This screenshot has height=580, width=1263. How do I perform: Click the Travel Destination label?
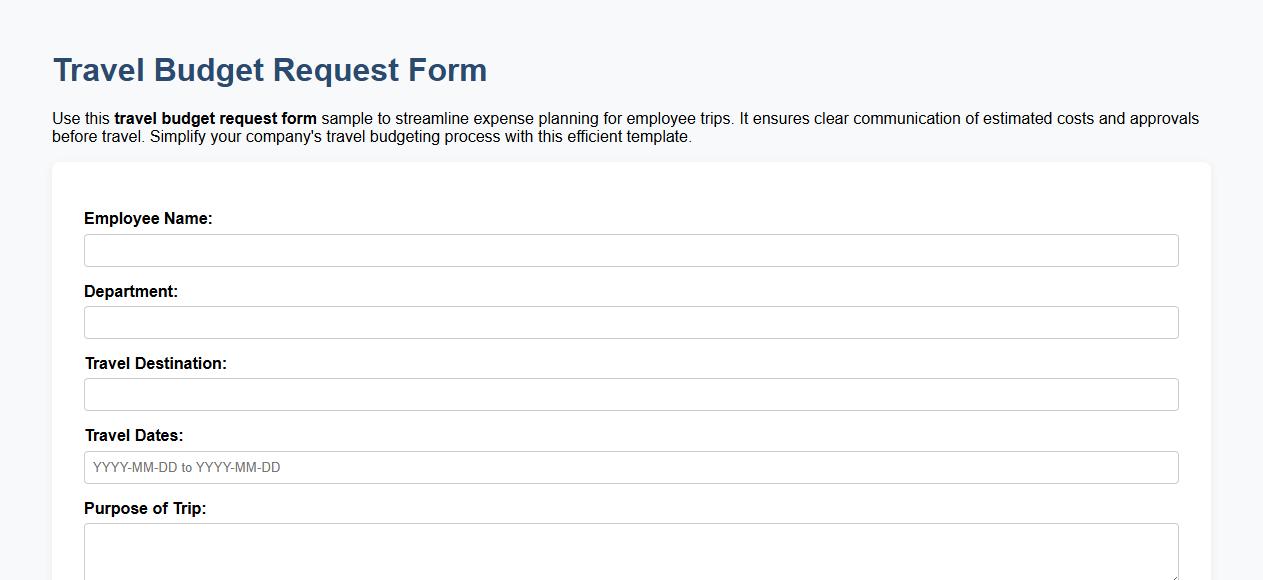[x=155, y=363]
